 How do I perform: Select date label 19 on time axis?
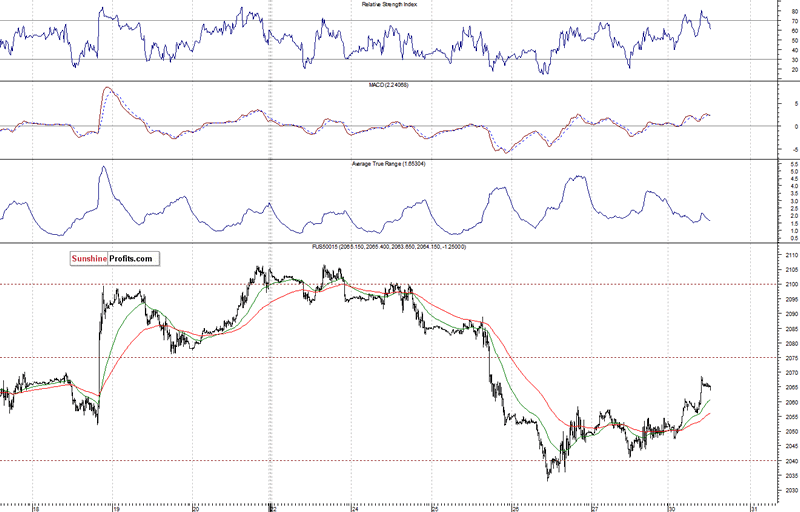(116, 509)
